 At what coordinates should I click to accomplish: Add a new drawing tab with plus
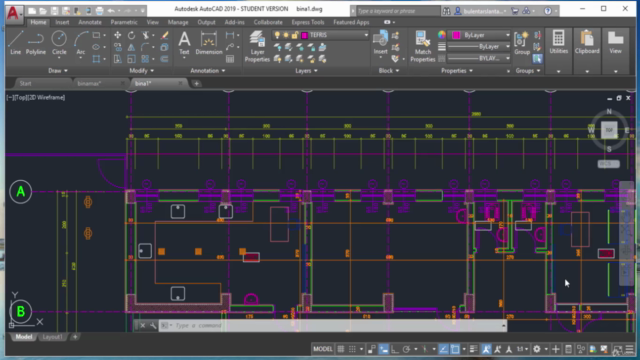pos(196,84)
